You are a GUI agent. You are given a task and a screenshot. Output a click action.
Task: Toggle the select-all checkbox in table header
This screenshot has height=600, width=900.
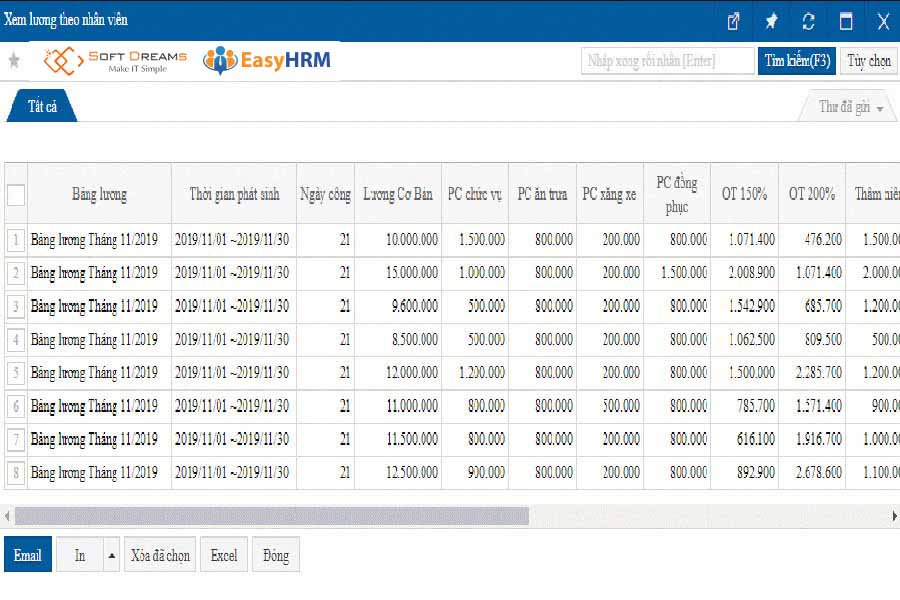(16, 195)
